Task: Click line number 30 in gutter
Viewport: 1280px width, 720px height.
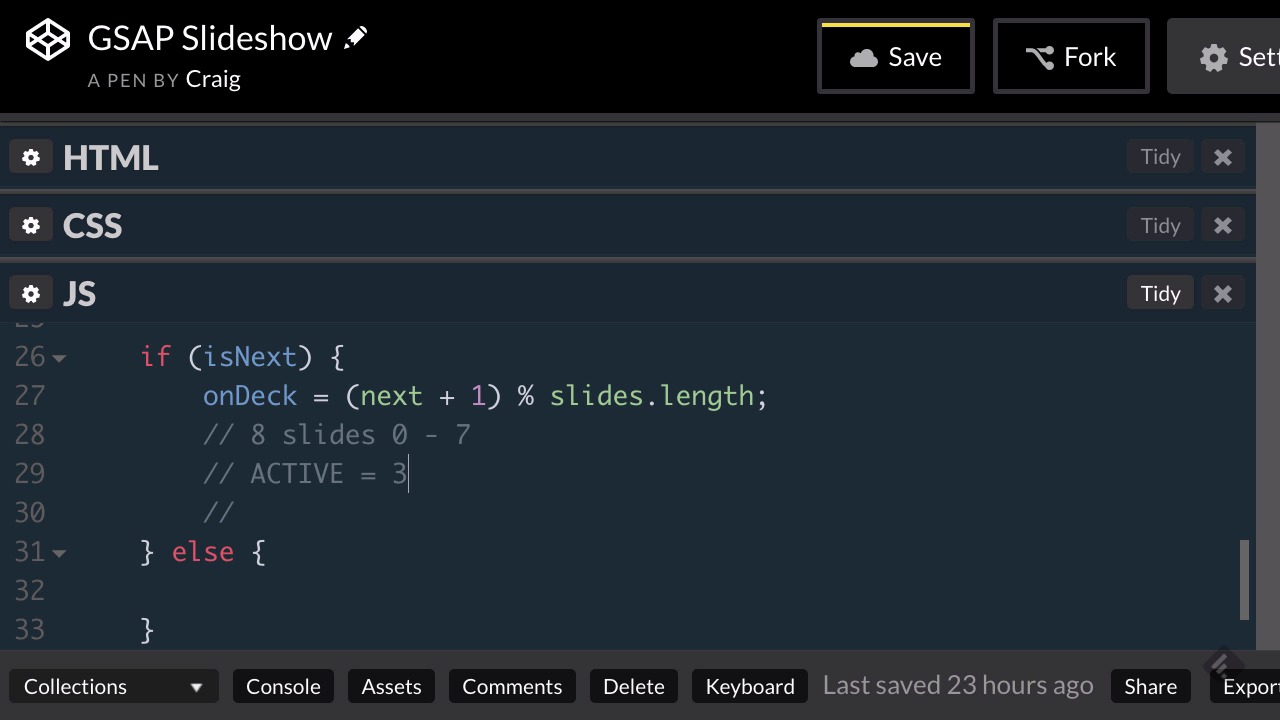Action: pyautogui.click(x=30, y=513)
